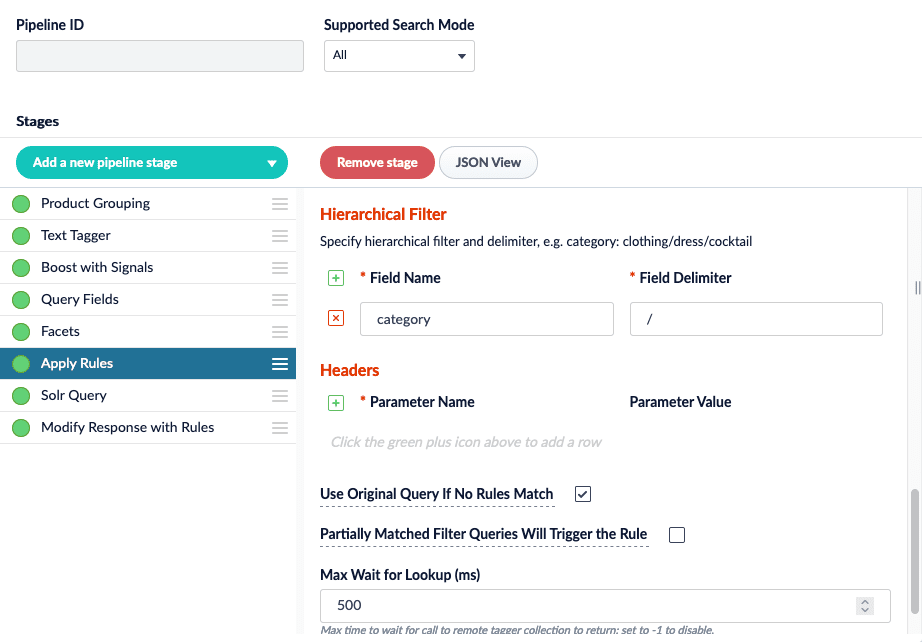Click drag handle of Solr Query stage
Screen dimensions: 922x642
(280, 396)
